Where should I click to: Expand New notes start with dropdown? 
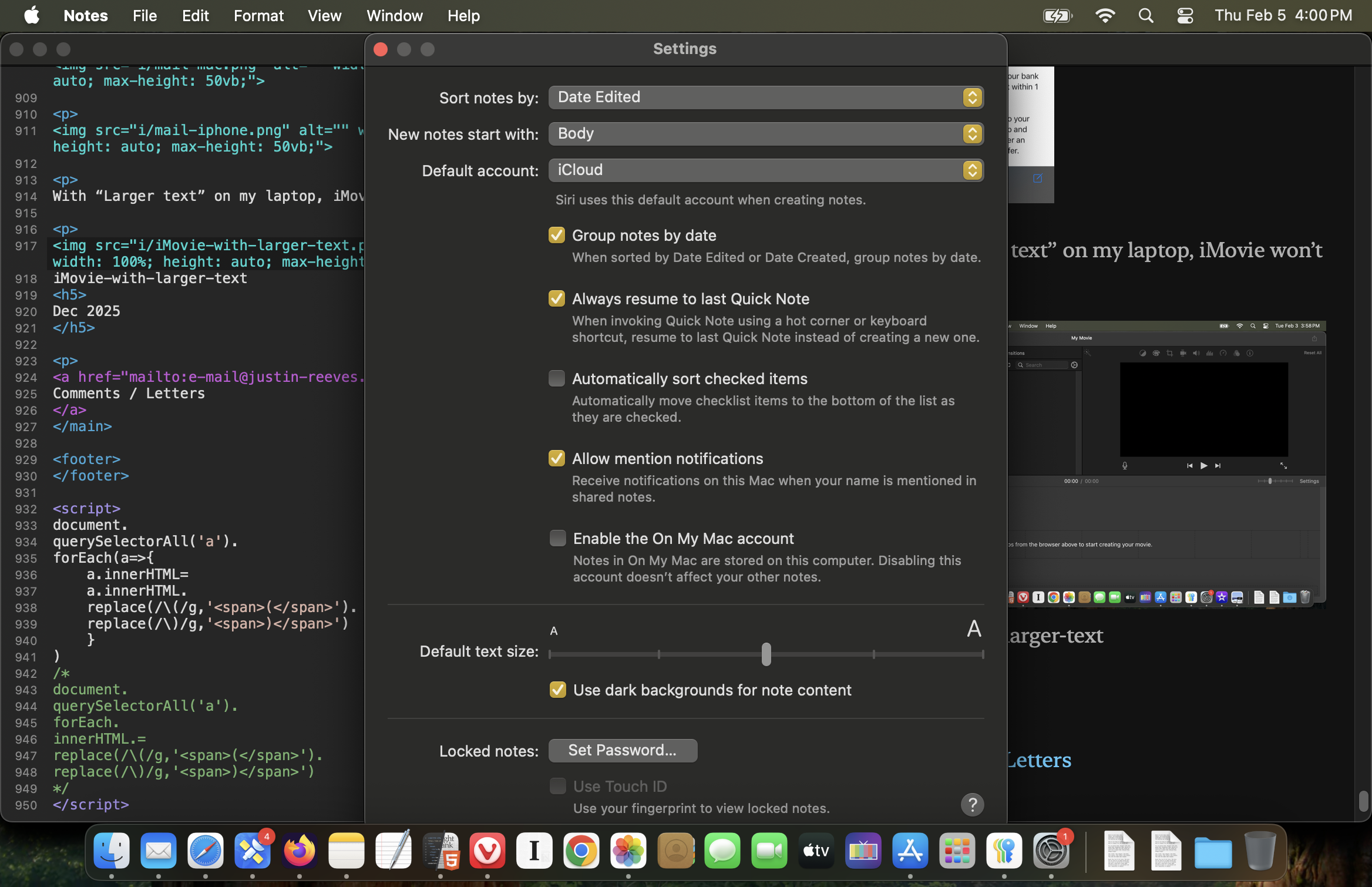pos(765,134)
